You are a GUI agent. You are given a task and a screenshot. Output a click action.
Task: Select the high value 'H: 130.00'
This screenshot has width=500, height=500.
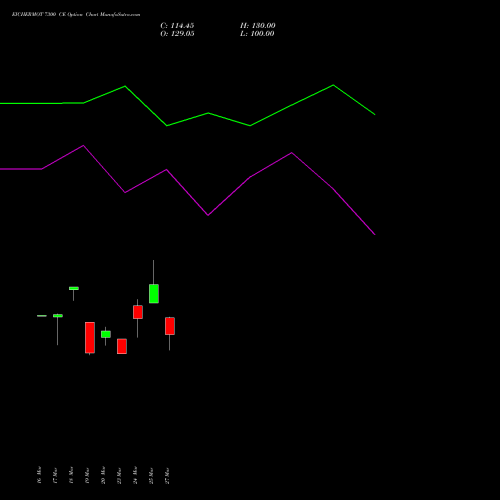[258, 26]
